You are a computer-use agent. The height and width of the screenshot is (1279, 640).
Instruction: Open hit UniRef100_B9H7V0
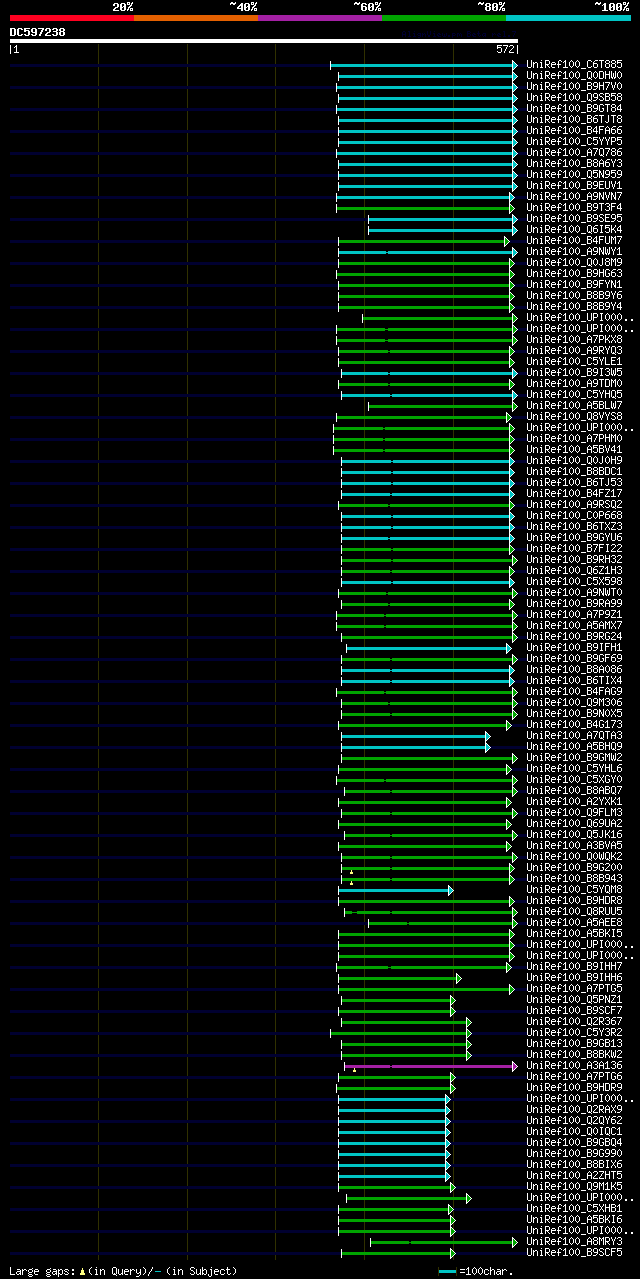pos(576,86)
